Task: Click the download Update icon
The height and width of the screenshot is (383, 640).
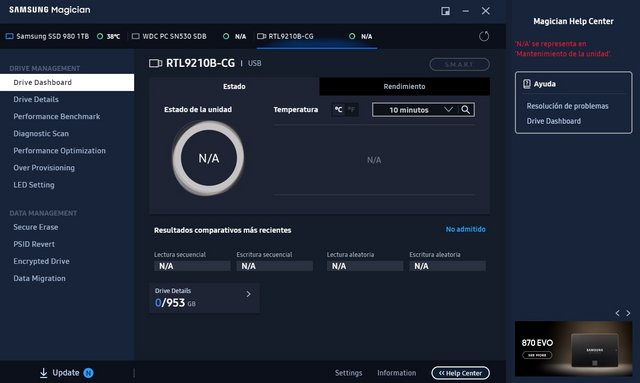Action: (43, 373)
